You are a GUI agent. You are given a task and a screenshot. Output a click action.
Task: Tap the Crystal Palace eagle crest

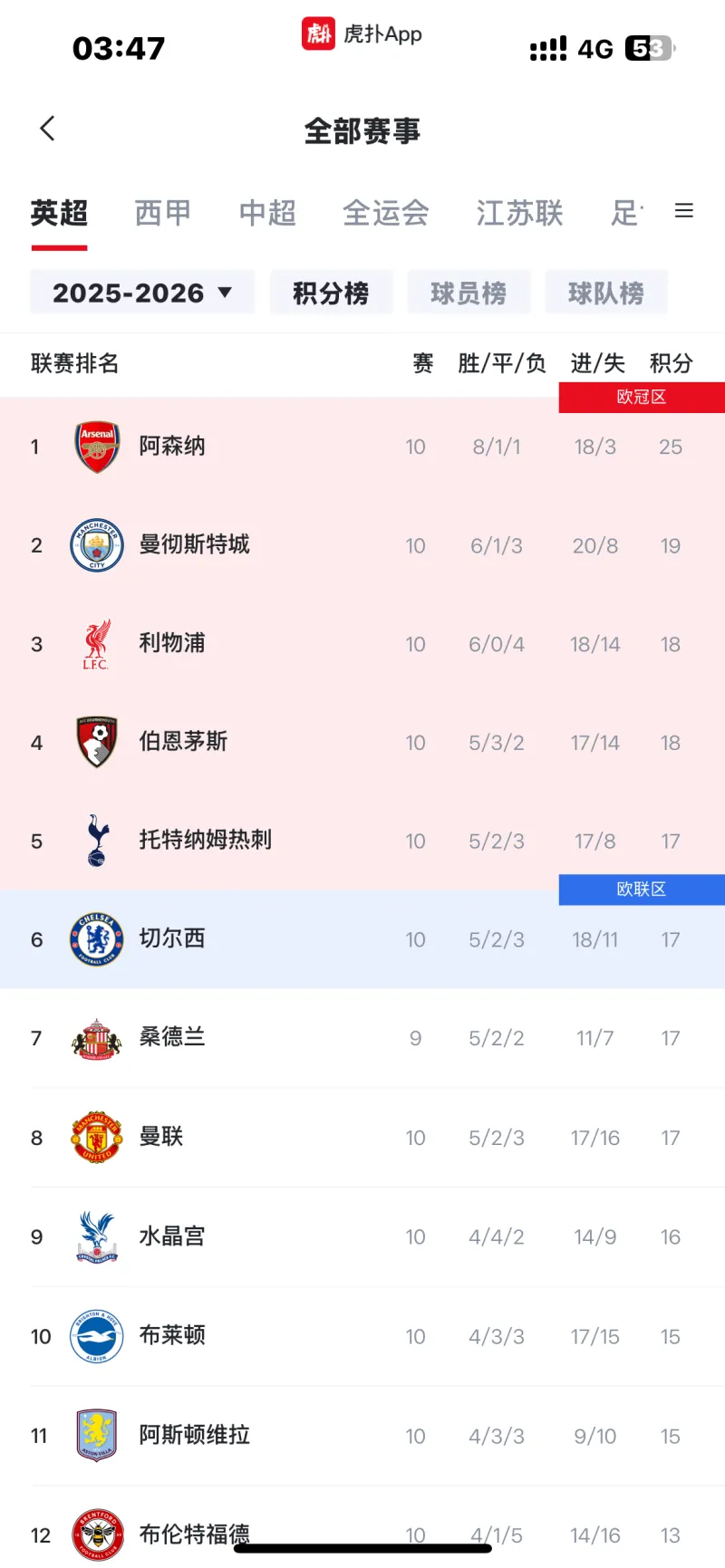(x=97, y=1236)
